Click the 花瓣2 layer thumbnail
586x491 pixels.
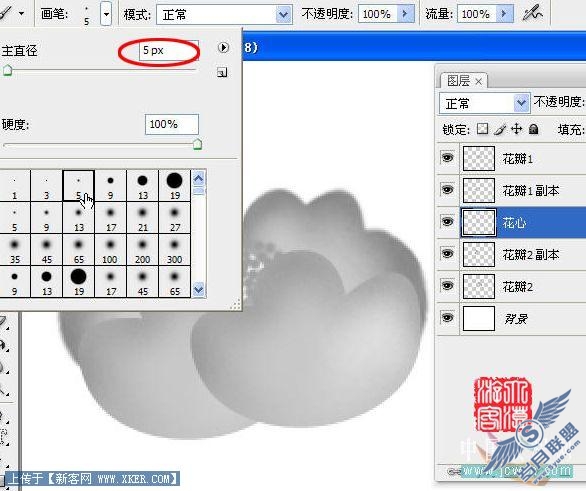coord(479,287)
